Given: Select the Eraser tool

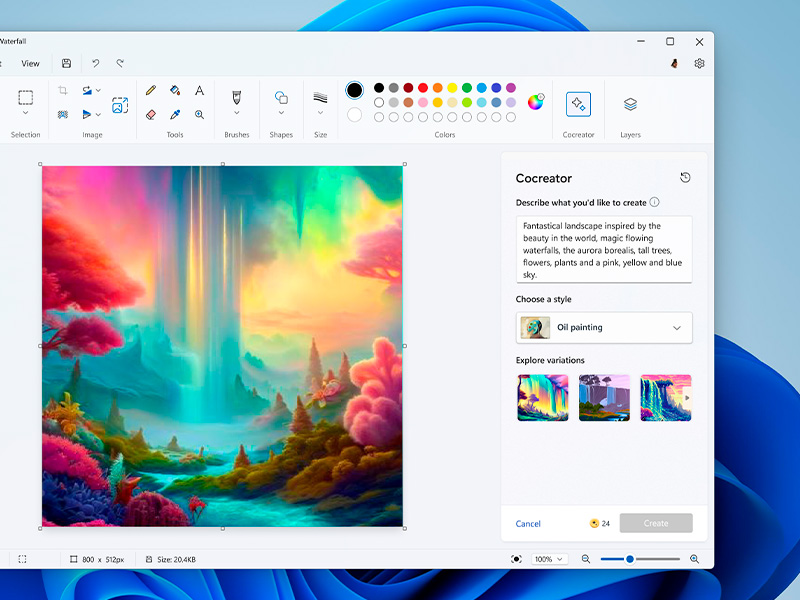Looking at the screenshot, I should coord(151,115).
